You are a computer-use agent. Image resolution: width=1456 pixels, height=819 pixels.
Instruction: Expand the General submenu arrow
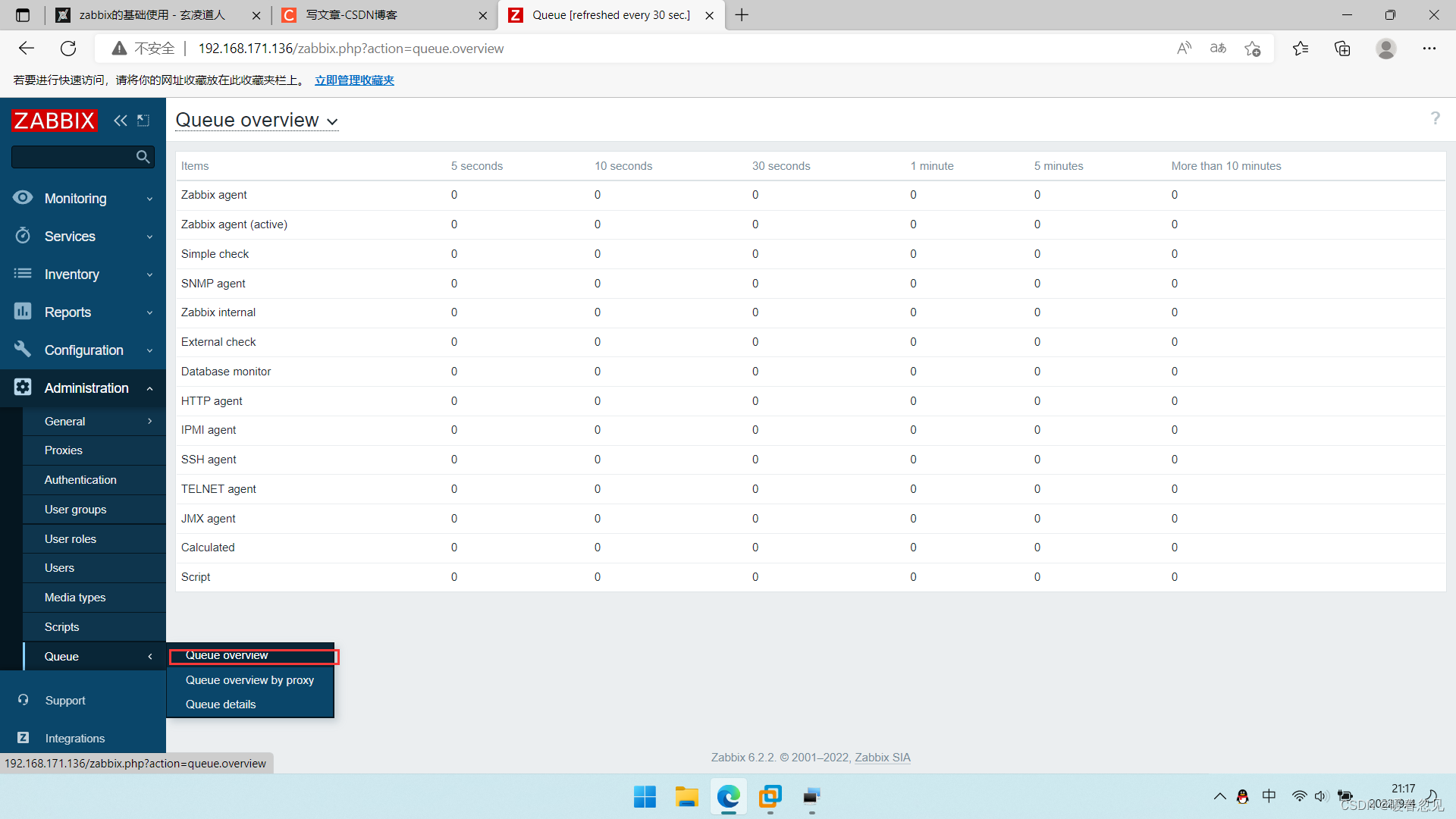[x=149, y=422]
